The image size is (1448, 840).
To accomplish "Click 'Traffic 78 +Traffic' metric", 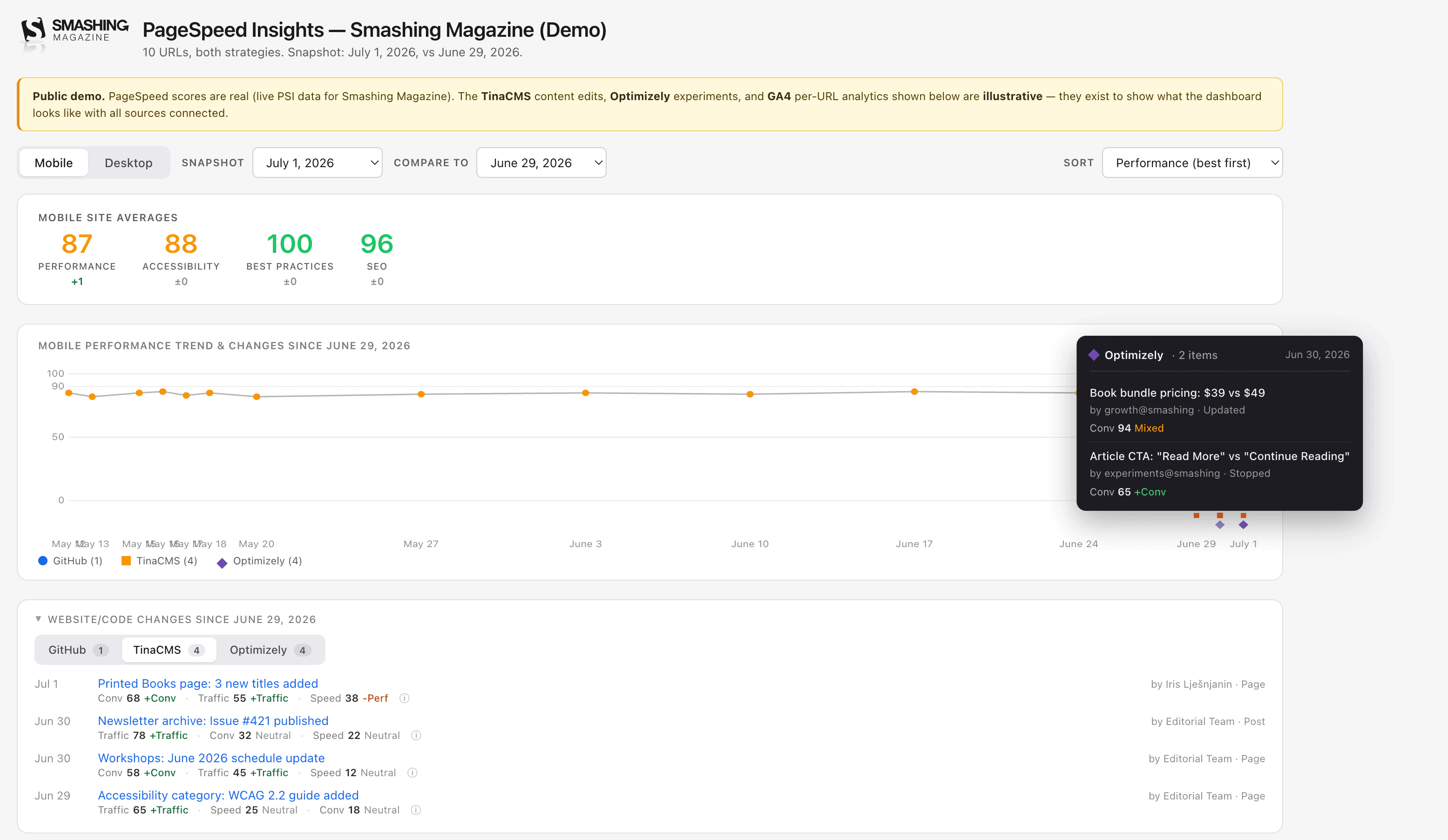I will tap(142, 735).
